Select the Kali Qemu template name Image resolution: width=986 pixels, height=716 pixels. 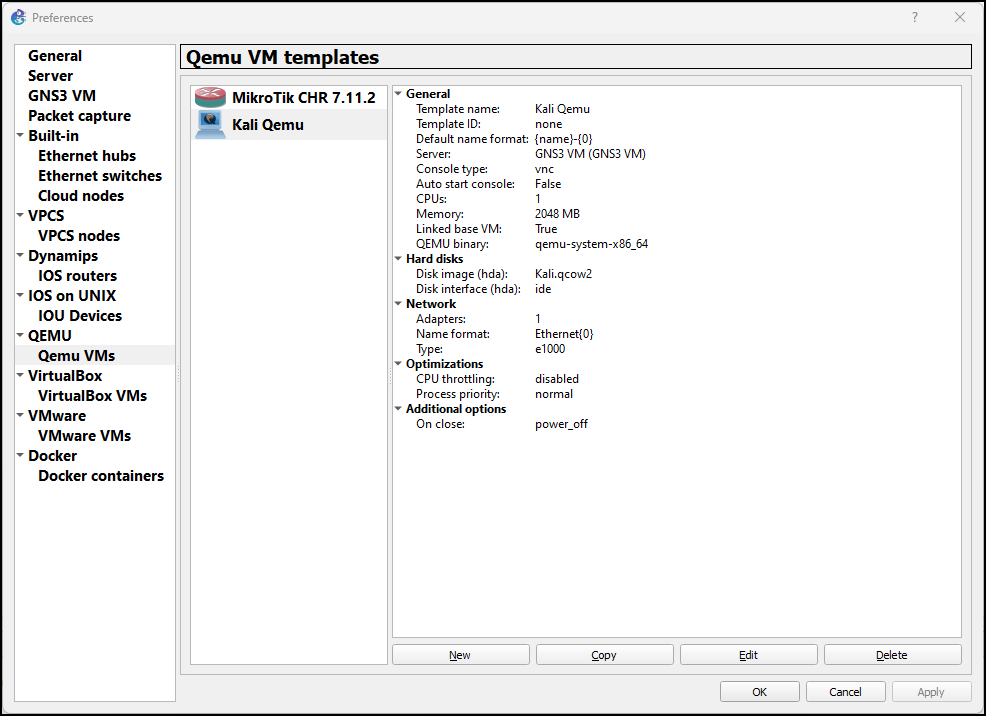268,125
